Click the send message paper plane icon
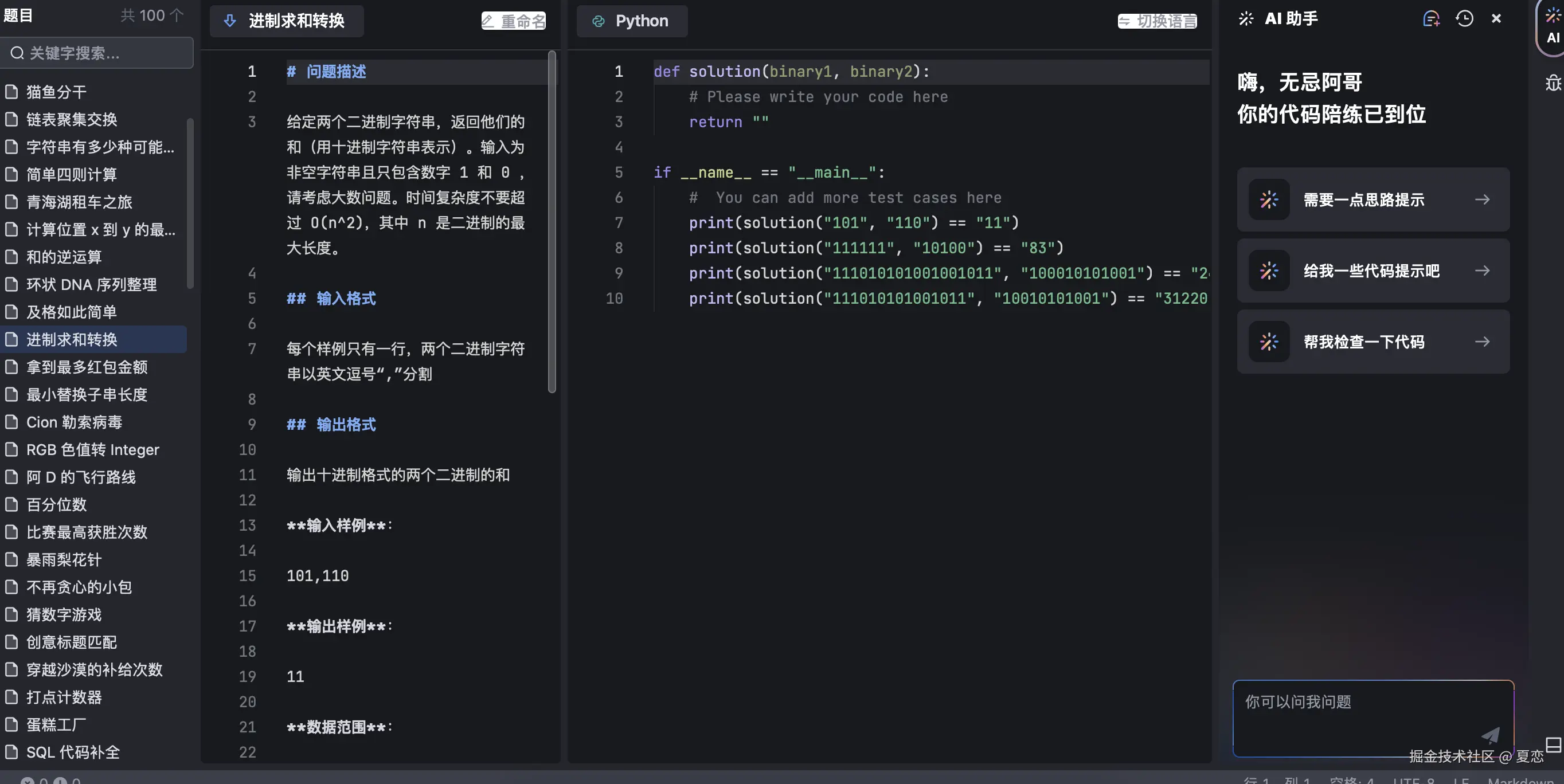This screenshot has height=784, width=1564. (x=1490, y=735)
